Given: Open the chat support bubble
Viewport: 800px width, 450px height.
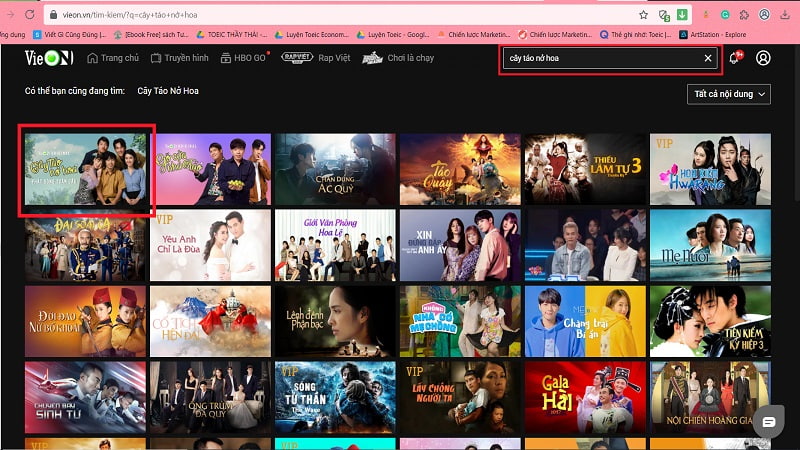Looking at the screenshot, I should click(768, 422).
